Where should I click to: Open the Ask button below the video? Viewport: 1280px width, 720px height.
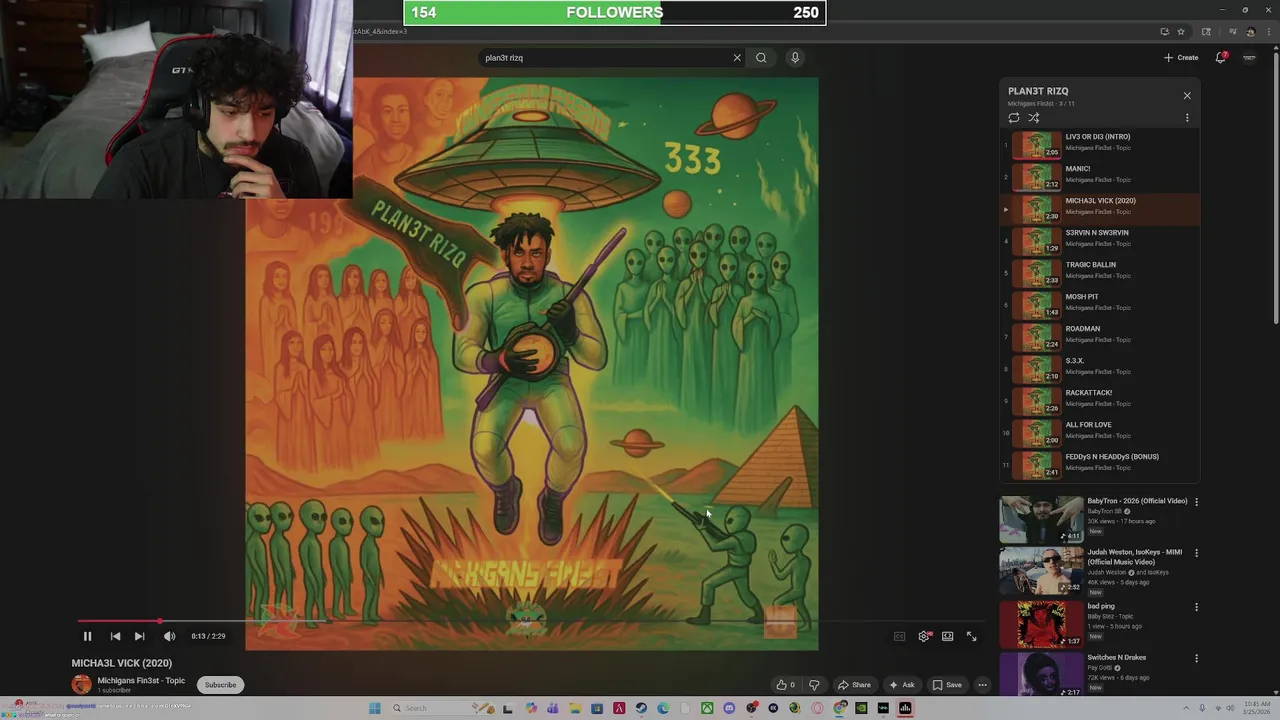tap(901, 685)
